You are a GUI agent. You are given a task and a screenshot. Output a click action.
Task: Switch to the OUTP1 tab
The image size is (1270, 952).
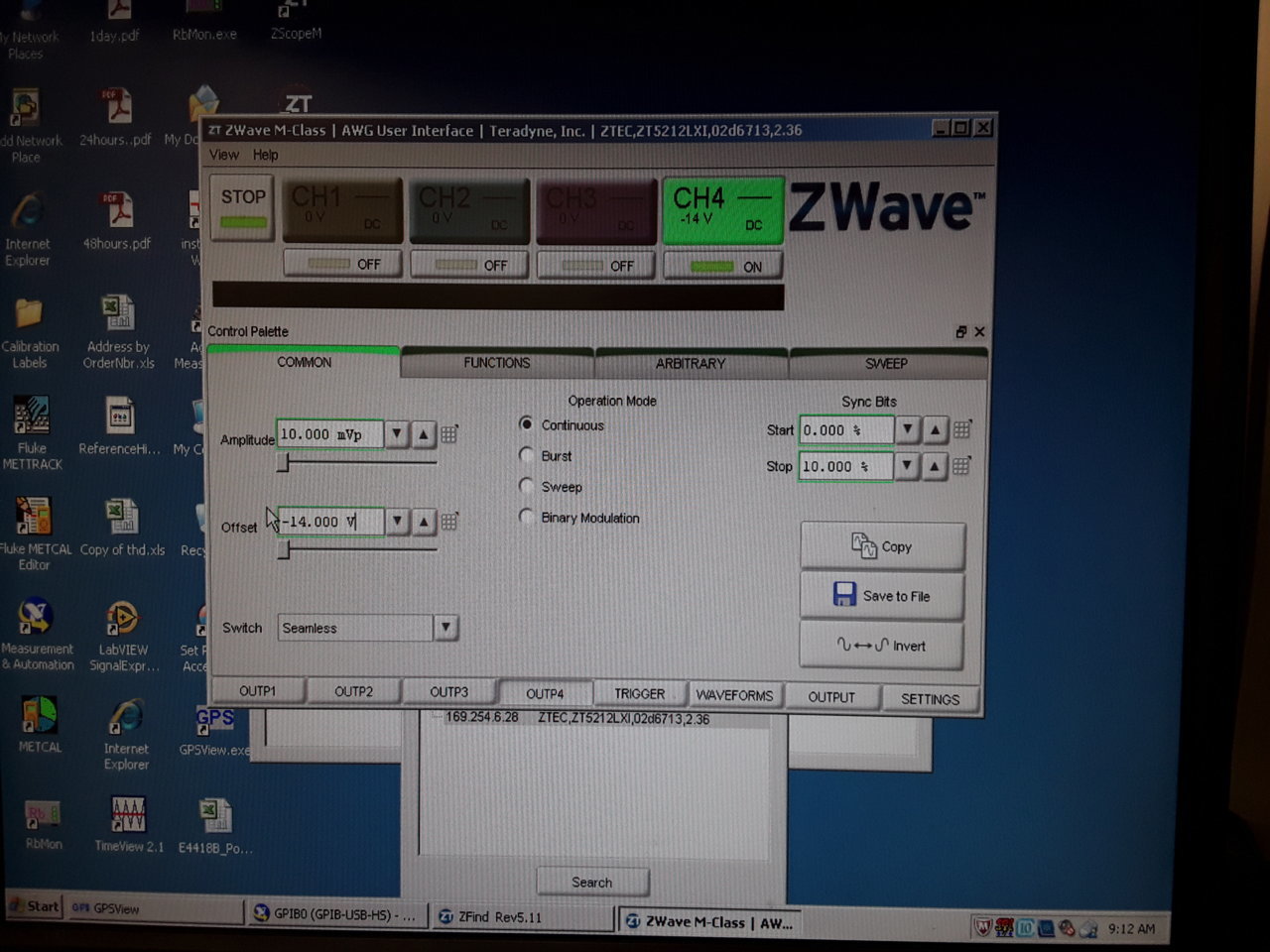click(257, 691)
